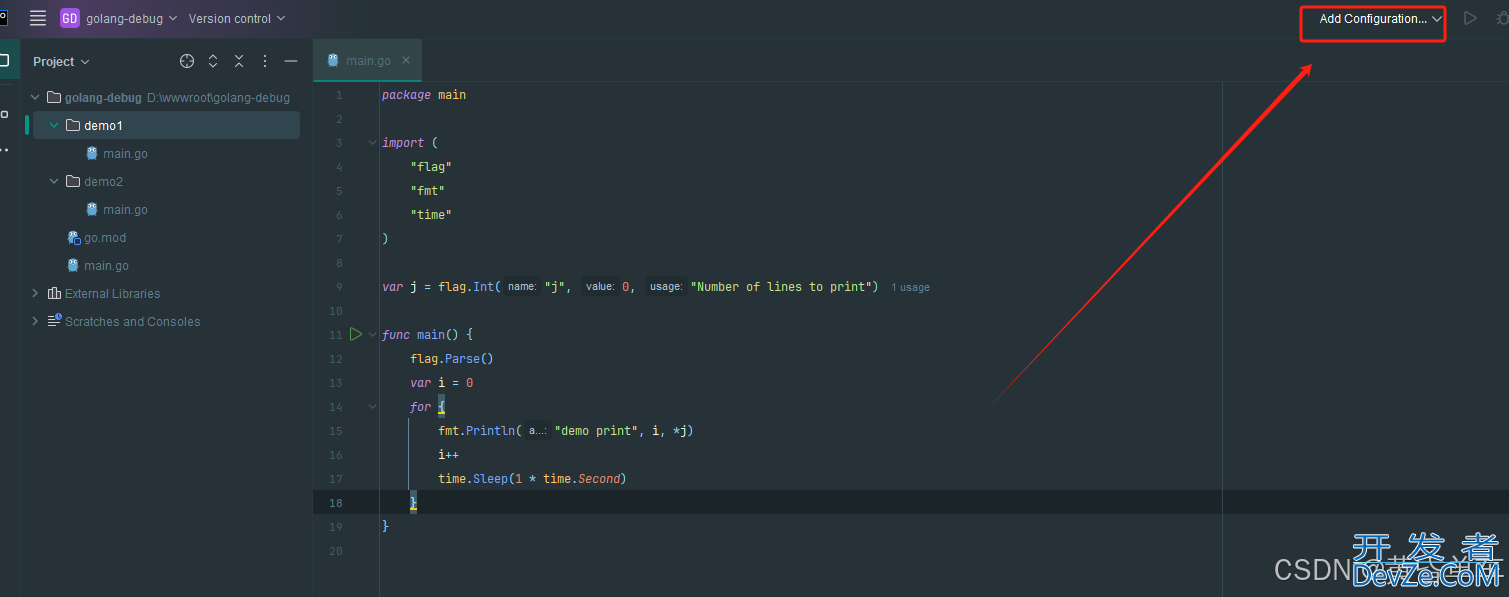This screenshot has width=1509, height=597.
Task: Open the Add Configuration dropdown
Action: 1379,19
